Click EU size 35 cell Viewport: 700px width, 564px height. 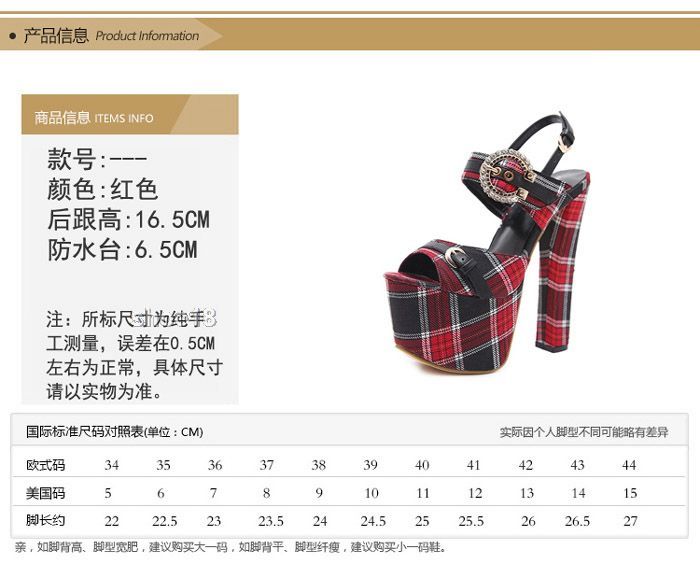(x=163, y=465)
